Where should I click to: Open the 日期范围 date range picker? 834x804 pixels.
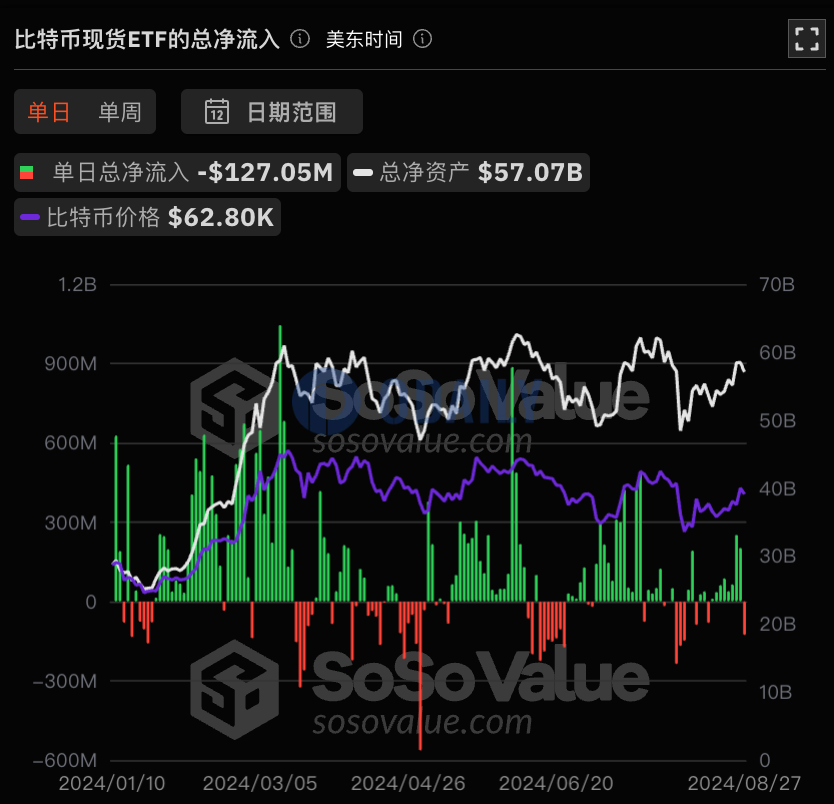272,112
